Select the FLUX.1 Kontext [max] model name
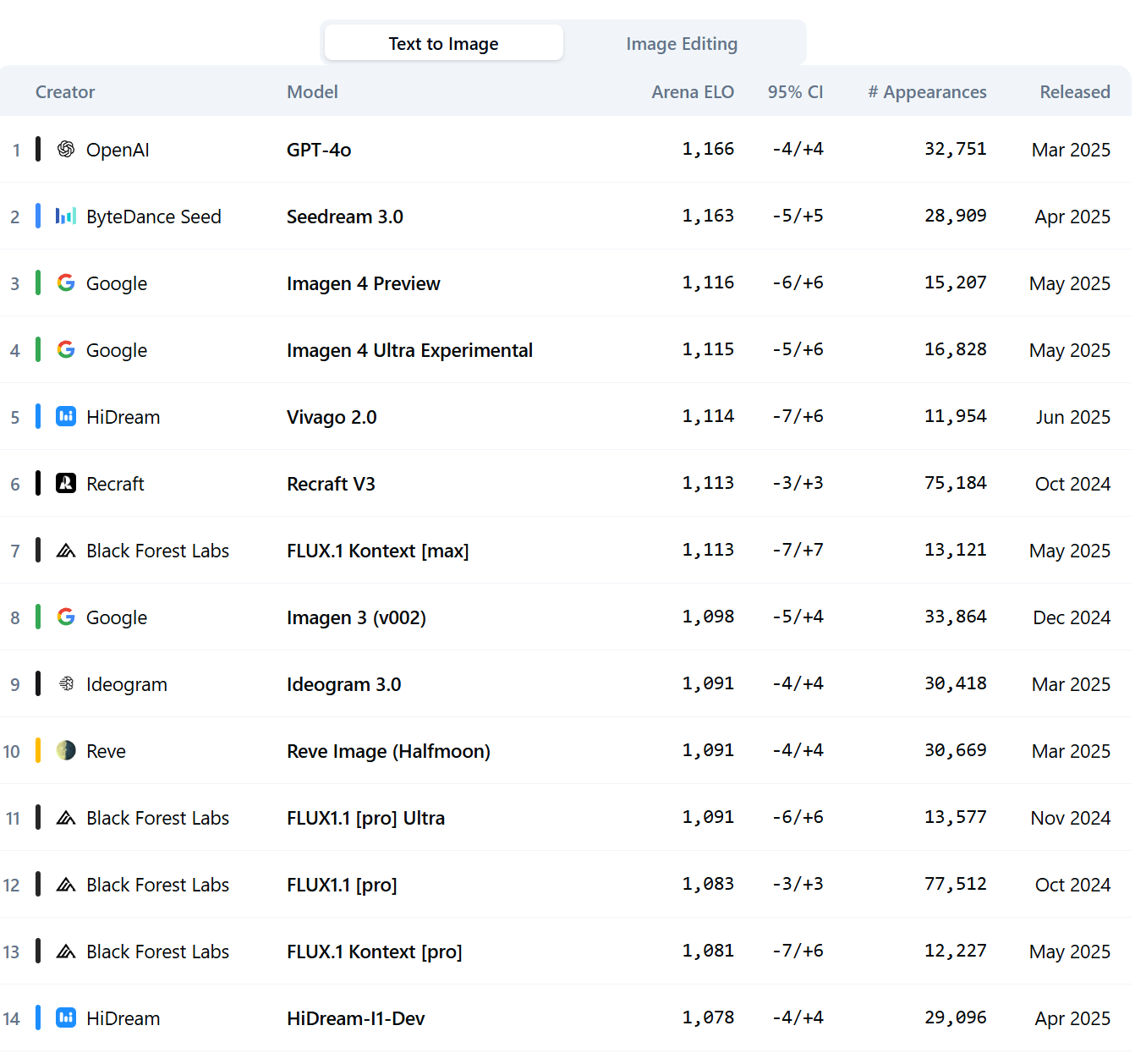The height and width of the screenshot is (1064, 1146). tap(378, 551)
